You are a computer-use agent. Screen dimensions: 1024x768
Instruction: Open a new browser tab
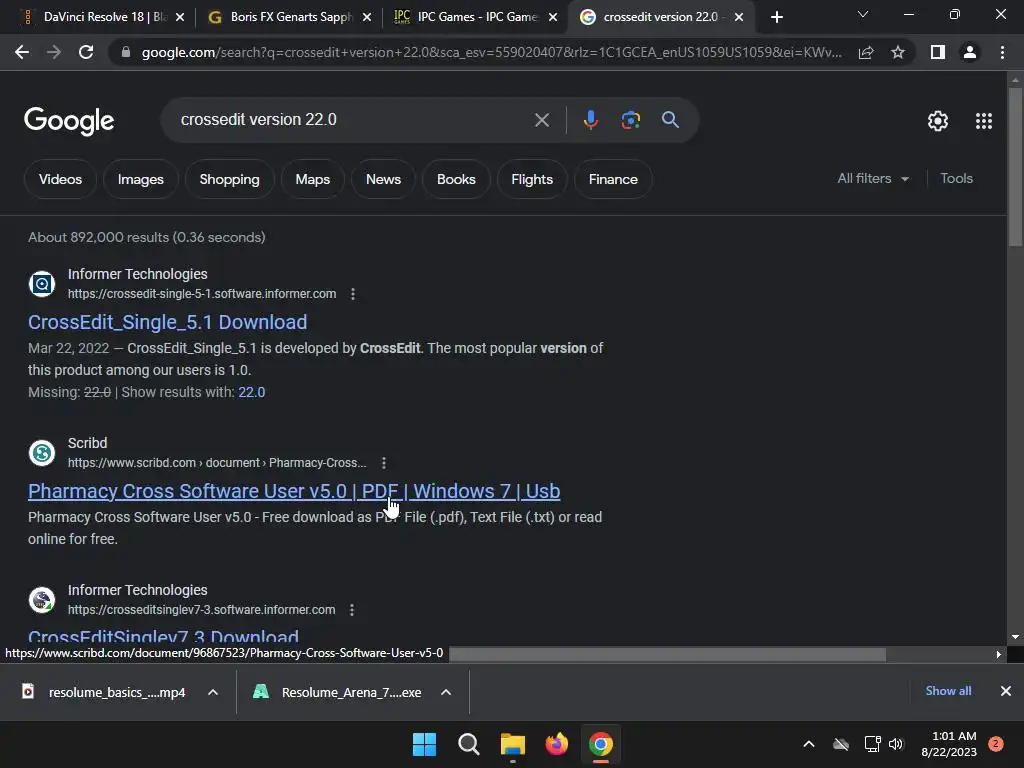(776, 17)
